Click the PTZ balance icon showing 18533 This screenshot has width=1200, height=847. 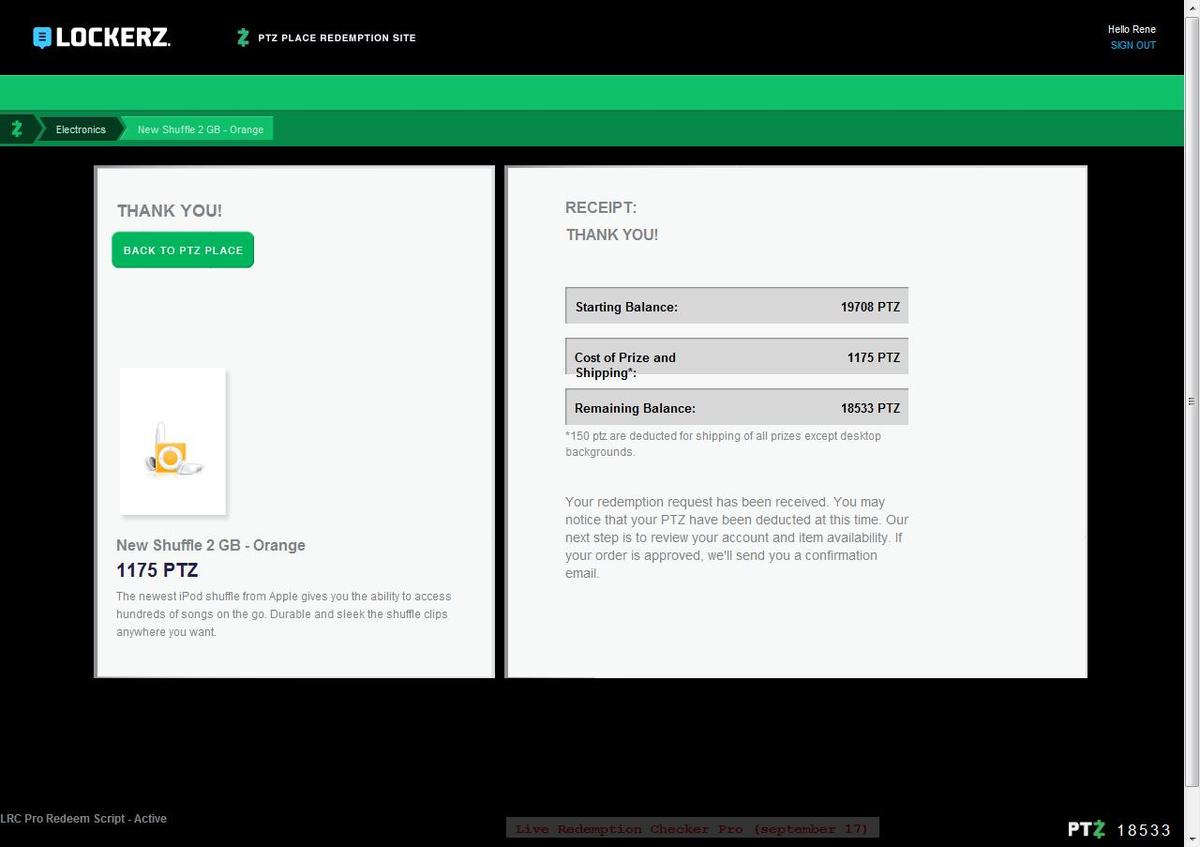(x=1086, y=829)
